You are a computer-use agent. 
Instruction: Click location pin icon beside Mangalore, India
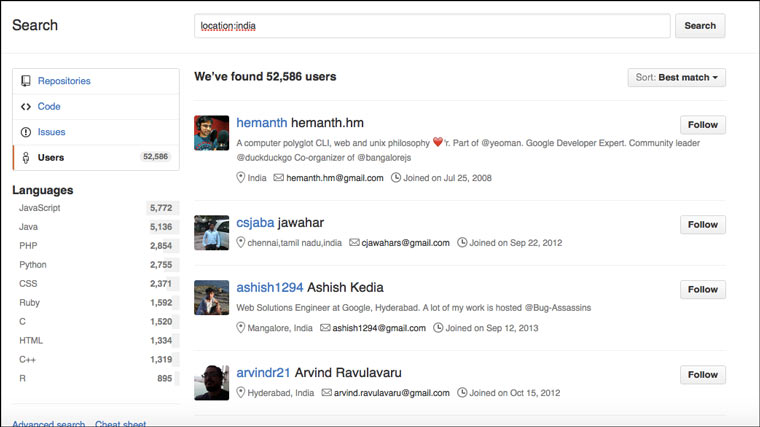[240, 328]
